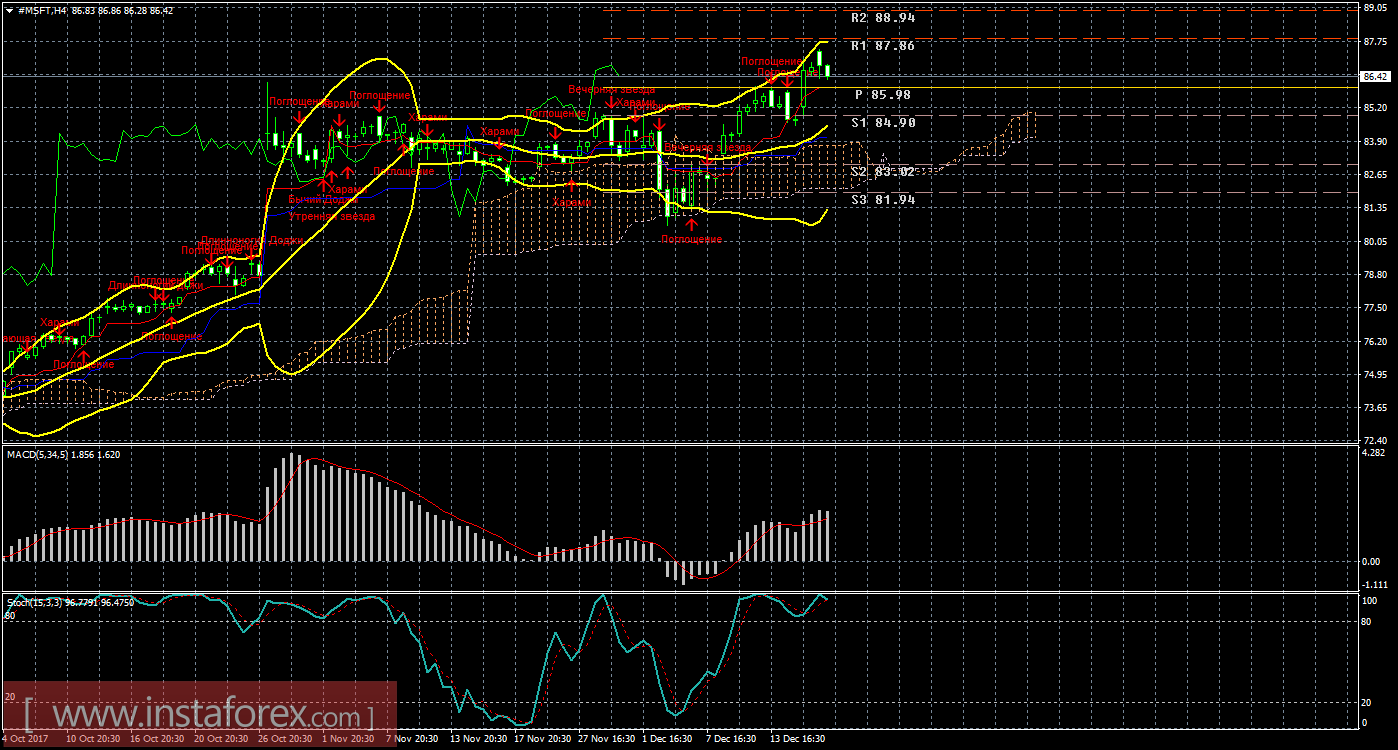1398x750 pixels.
Task: Select the R2 88.94 resistance label
Action: [x=882, y=18]
